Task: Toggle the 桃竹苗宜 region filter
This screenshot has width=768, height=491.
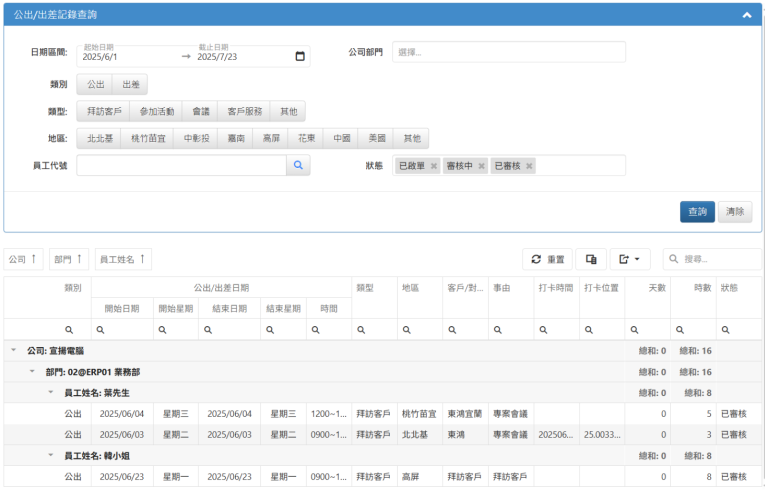Action: (x=148, y=138)
